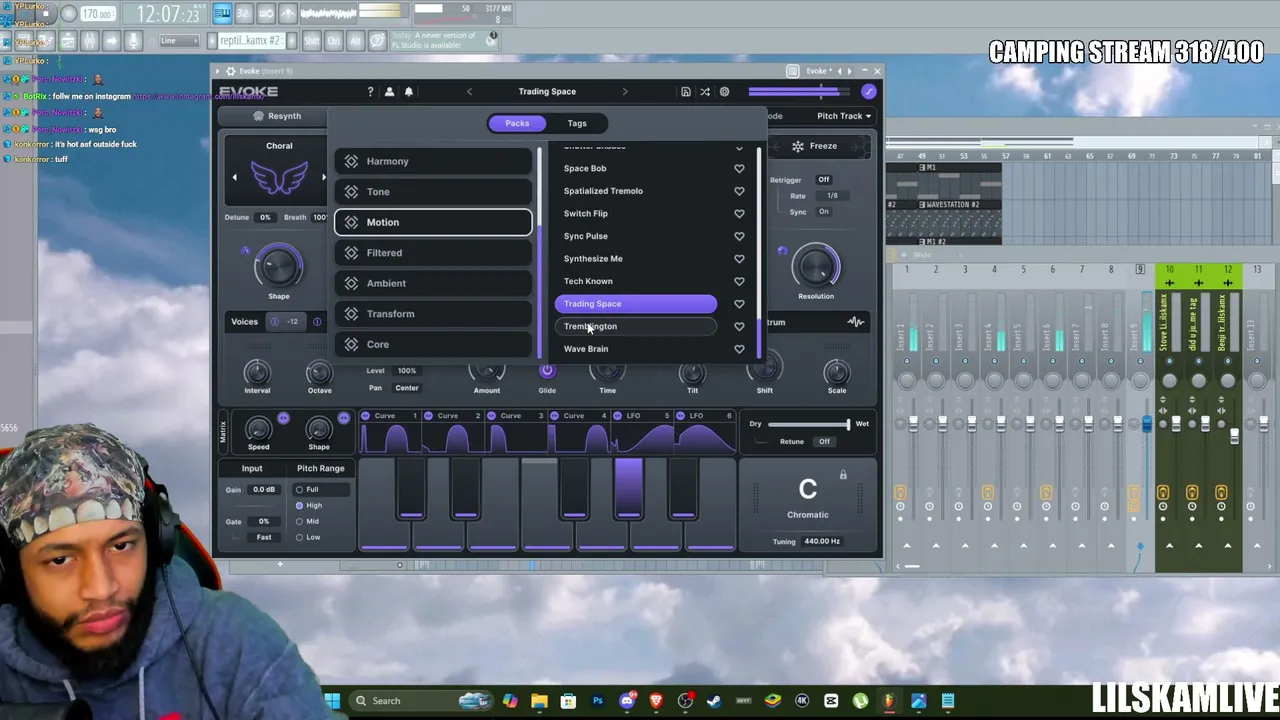Select the Filtered pack
This screenshot has width=1280, height=720.
(x=433, y=253)
